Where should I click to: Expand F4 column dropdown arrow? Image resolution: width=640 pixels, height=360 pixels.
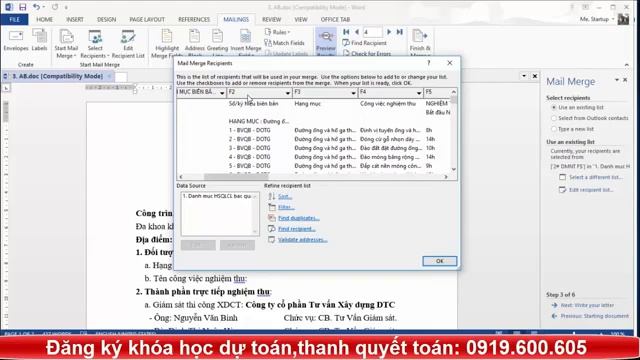[x=419, y=93]
